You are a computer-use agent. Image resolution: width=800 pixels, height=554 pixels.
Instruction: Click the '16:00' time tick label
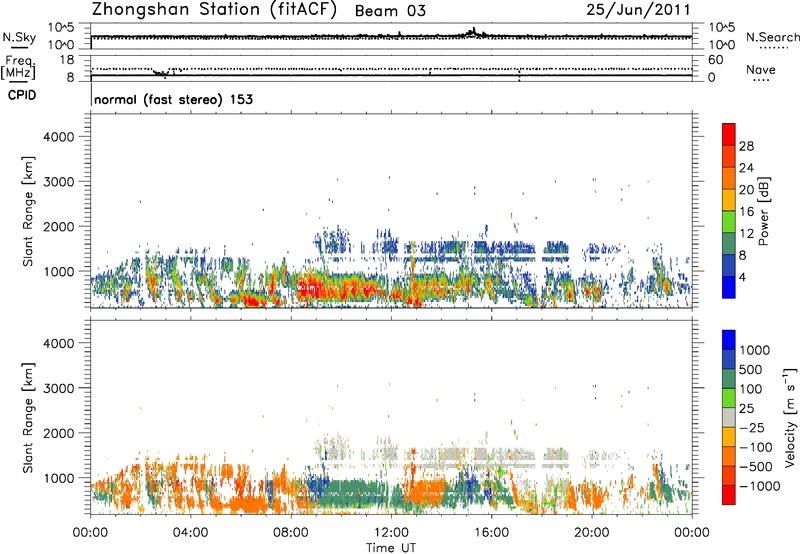(491, 533)
